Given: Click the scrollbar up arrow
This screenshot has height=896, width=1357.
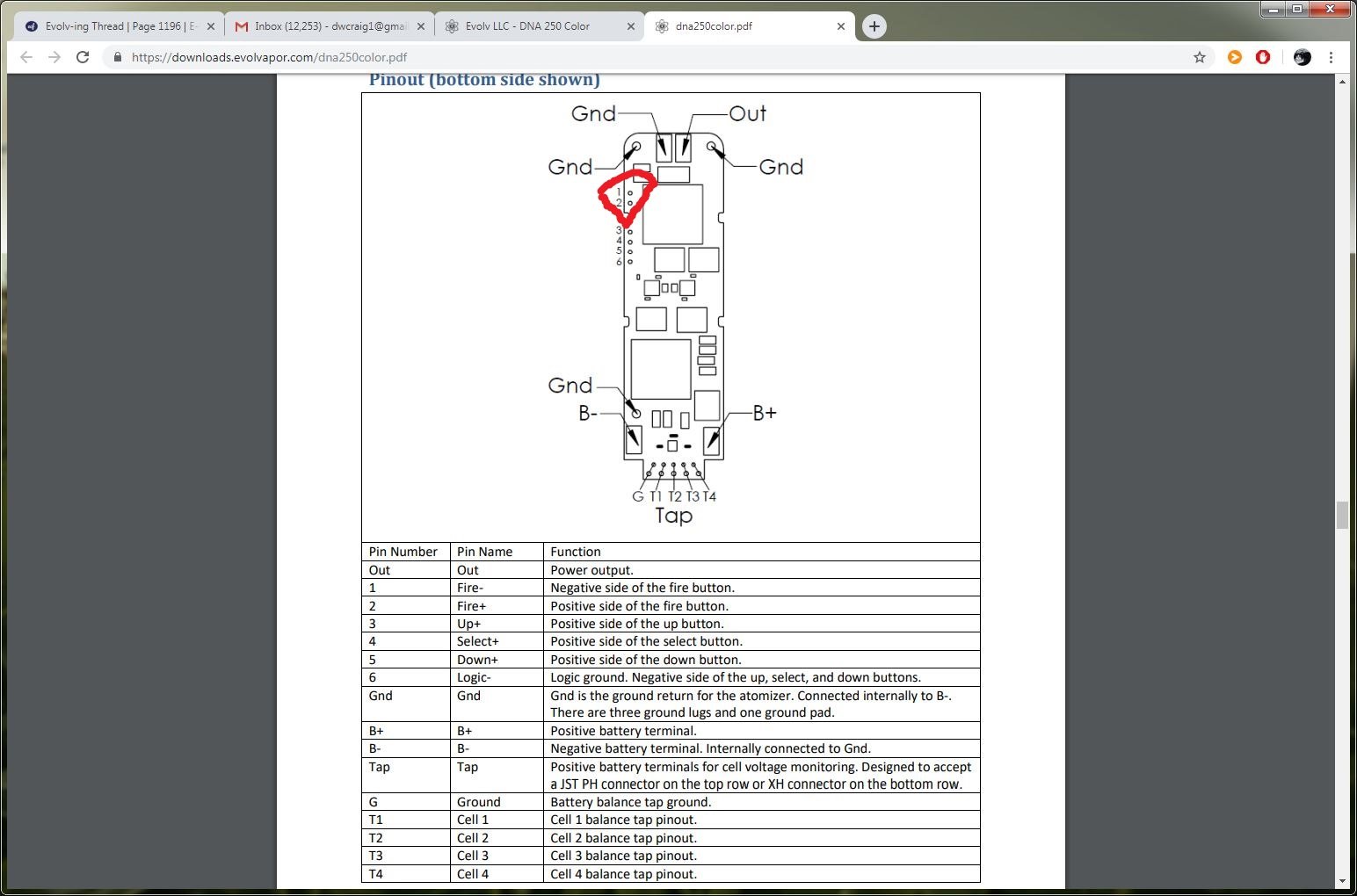Looking at the screenshot, I should 1342,82.
